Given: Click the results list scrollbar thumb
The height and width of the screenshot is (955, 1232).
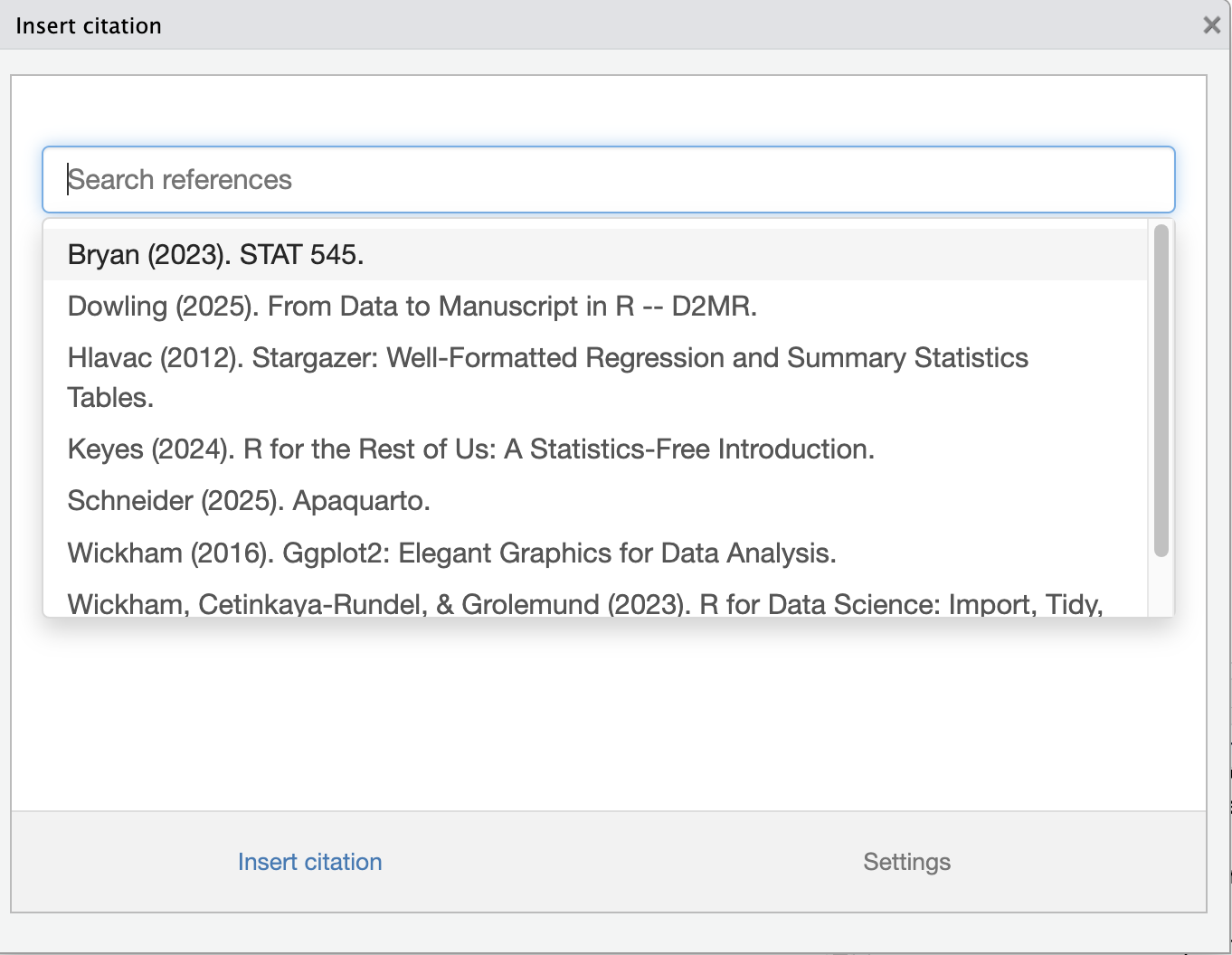Looking at the screenshot, I should tap(1160, 389).
